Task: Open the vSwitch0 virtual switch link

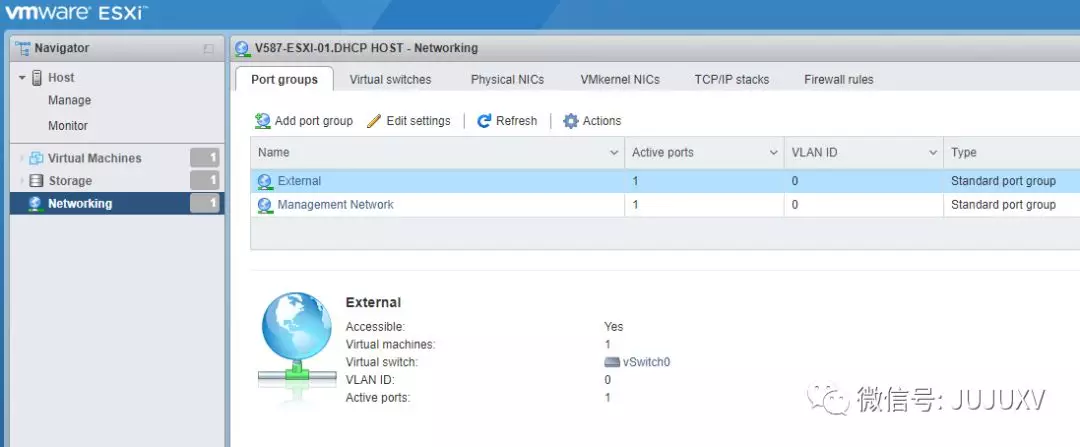Action: pos(646,362)
